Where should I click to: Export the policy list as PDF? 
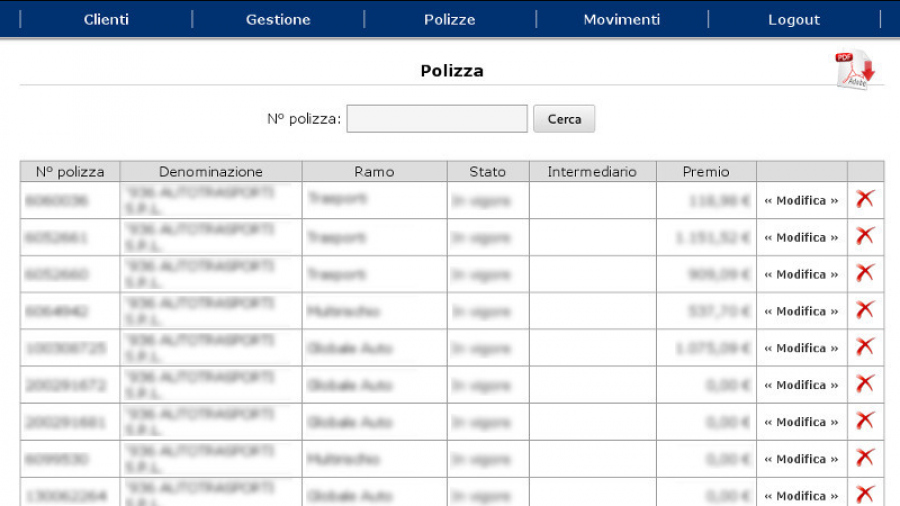tap(854, 69)
